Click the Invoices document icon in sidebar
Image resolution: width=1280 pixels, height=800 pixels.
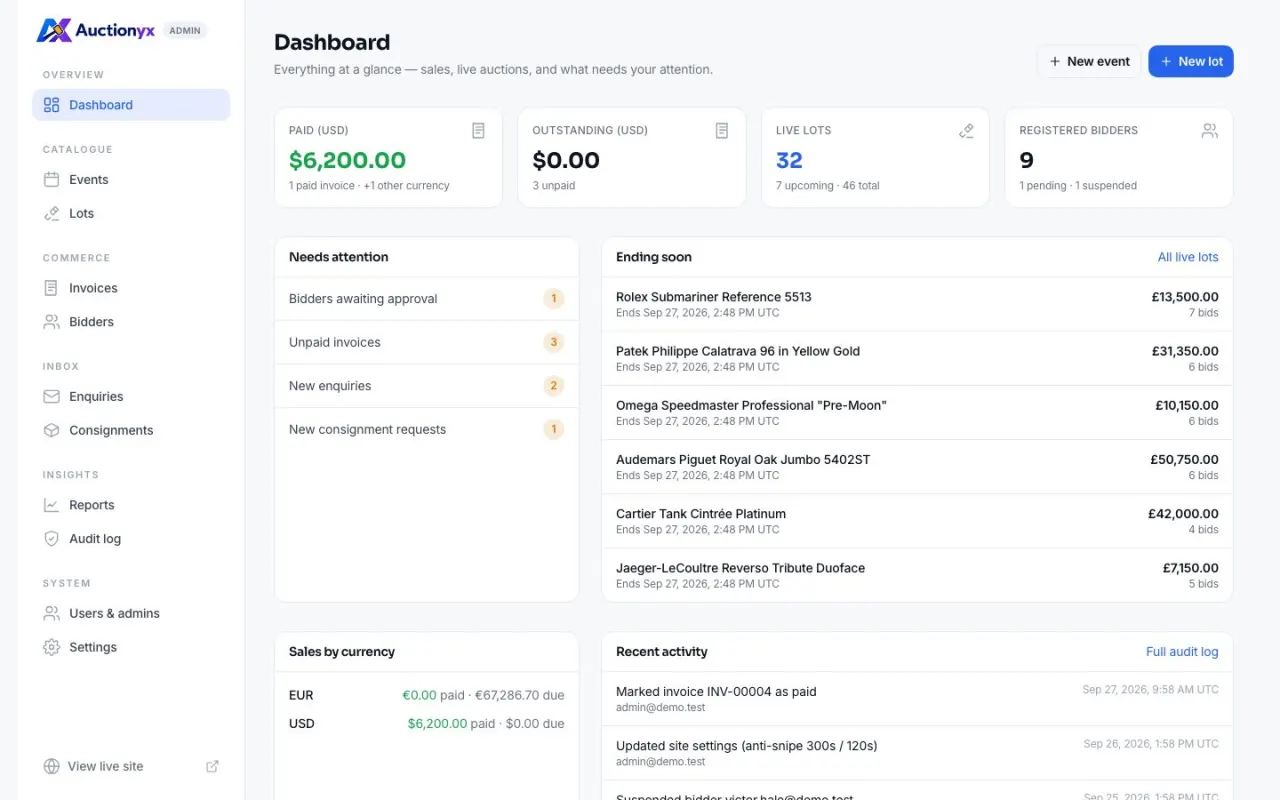(51, 288)
